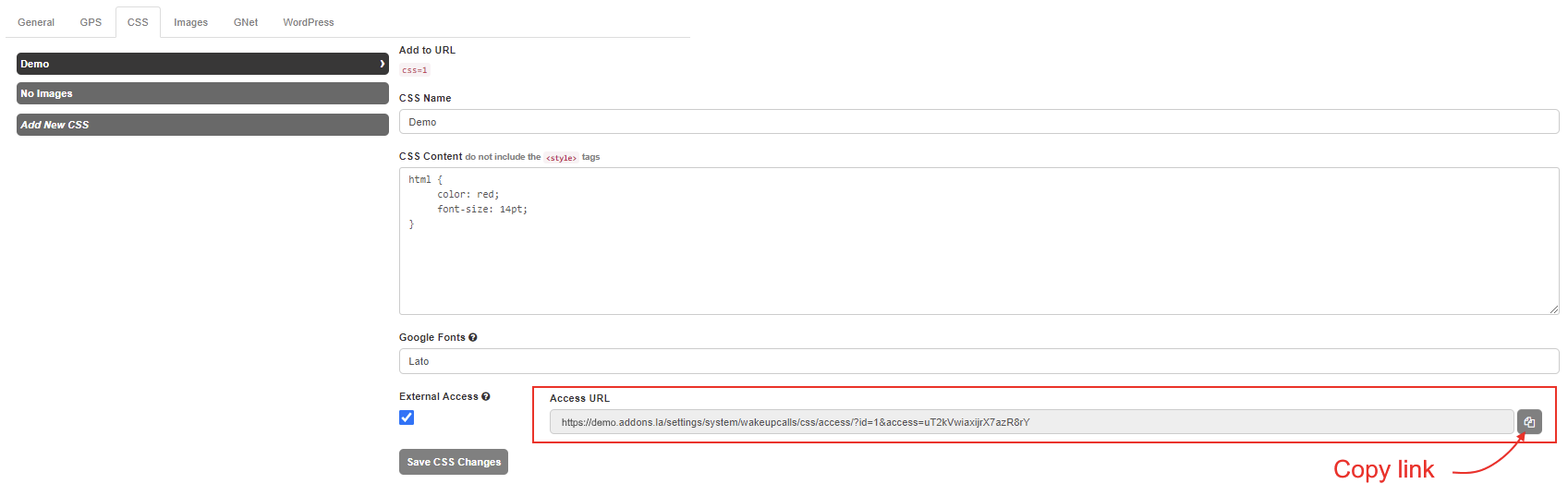Click the Google Fonts field containing Lato
The height and width of the screenshot is (496, 1568).
pos(978,361)
